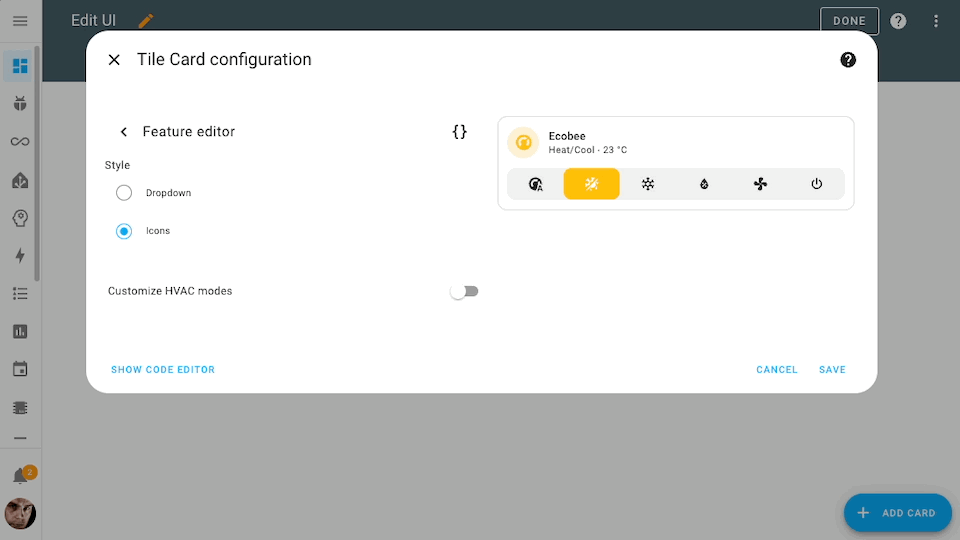Enable Customize HVAC modes switch
Viewport: 960px width, 540px height.
464,291
